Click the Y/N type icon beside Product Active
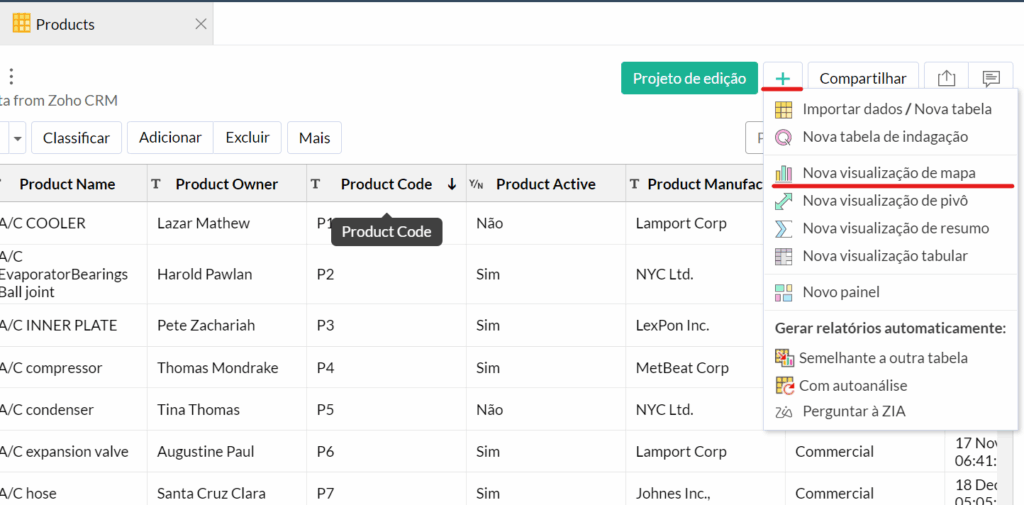The image size is (1024, 505). pos(475,184)
